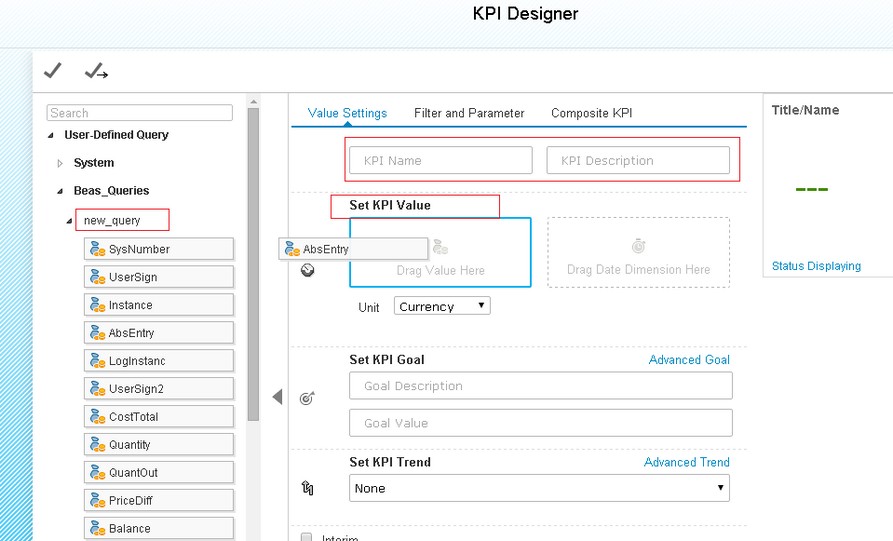Click the KPI goal target icon
The width and height of the screenshot is (893, 541).
click(x=308, y=398)
